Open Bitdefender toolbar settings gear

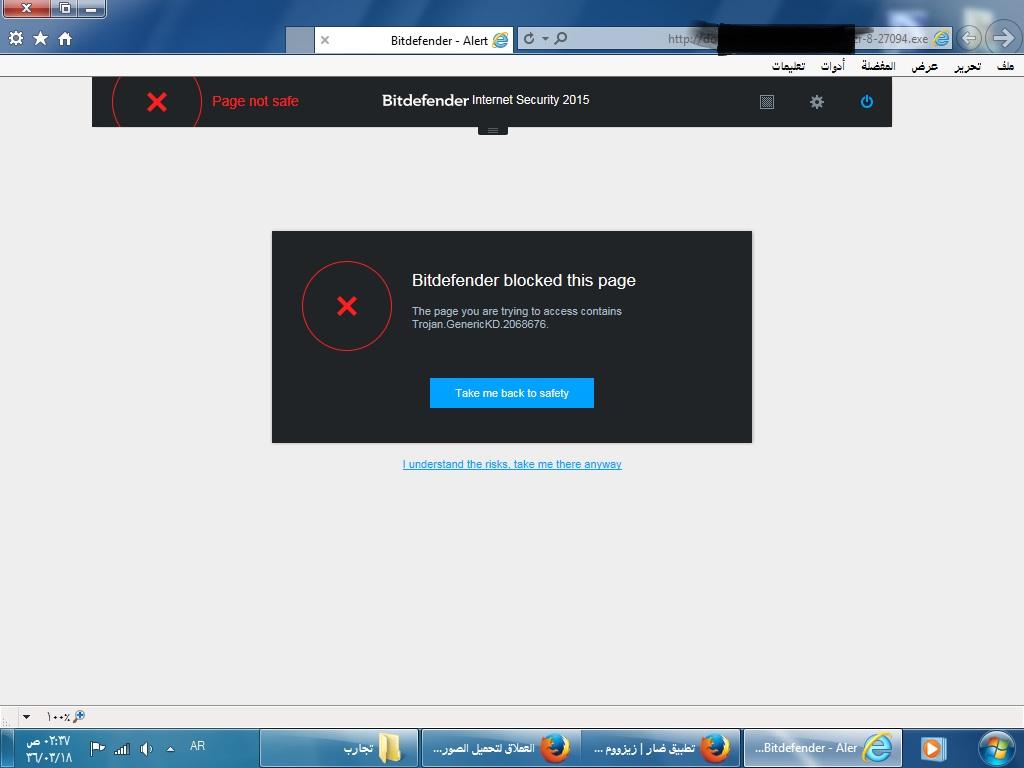click(816, 102)
